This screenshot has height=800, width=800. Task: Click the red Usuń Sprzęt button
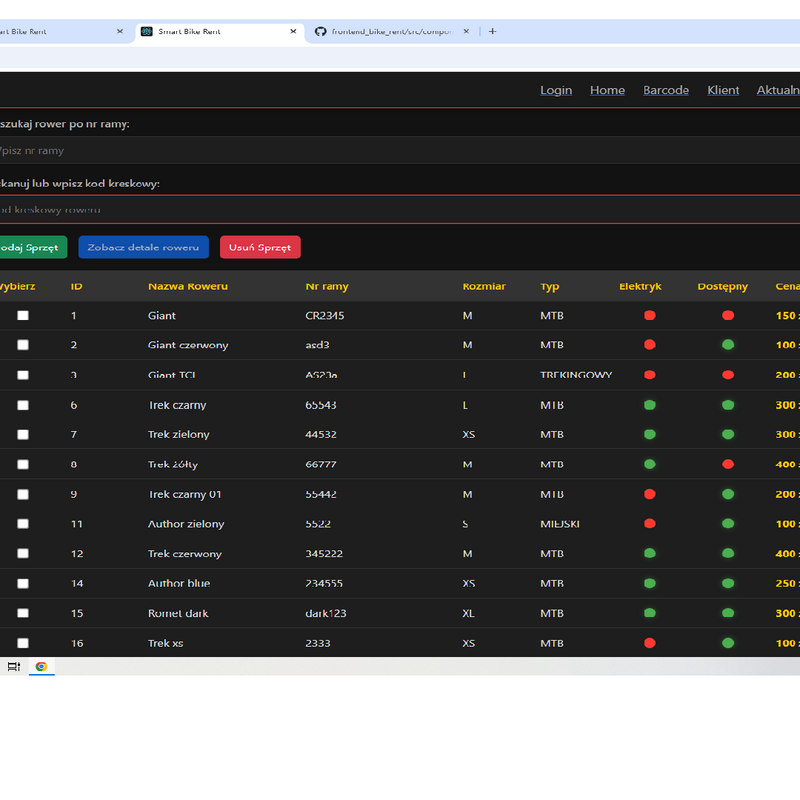(x=260, y=247)
